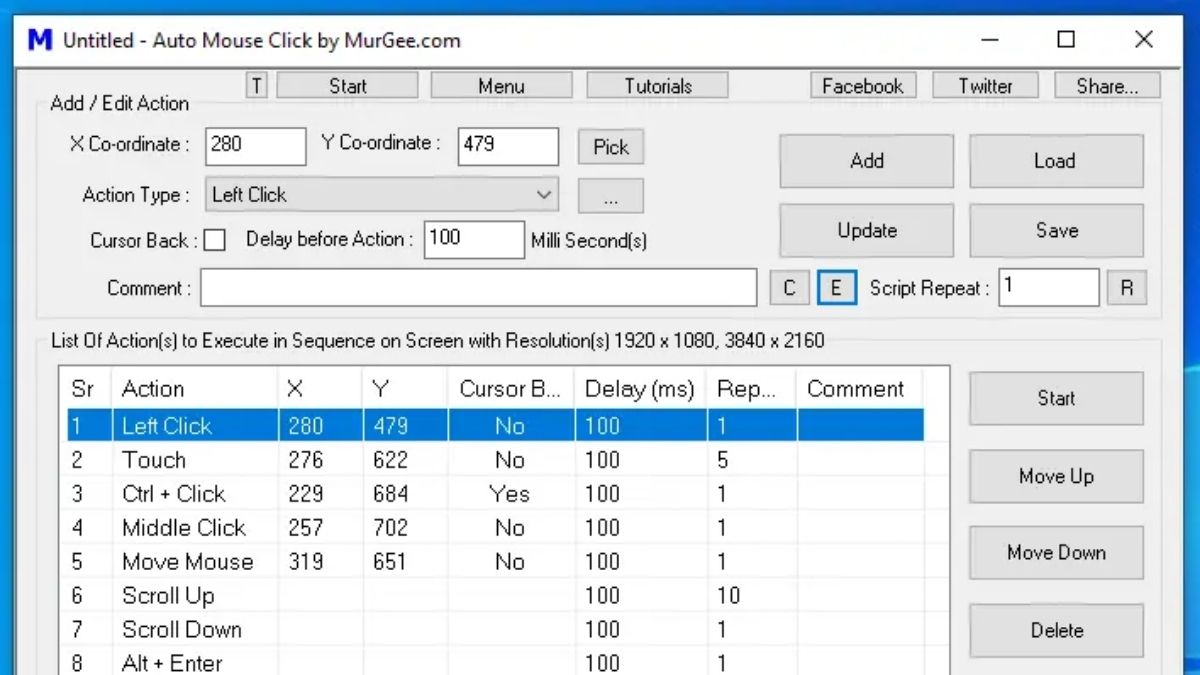Click the top Start toolbar button
Viewport: 1200px width, 675px height.
coord(347,86)
